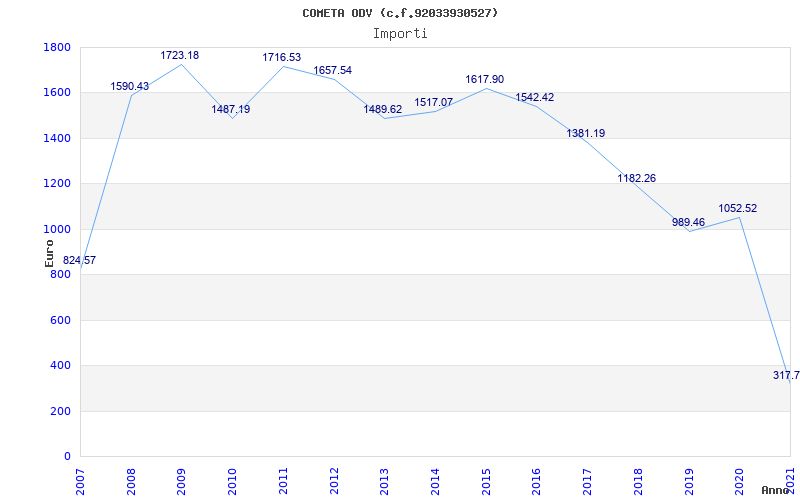Image resolution: width=800 pixels, height=500 pixels.
Task: Select the 1542.42 value label
Action: 535,98
